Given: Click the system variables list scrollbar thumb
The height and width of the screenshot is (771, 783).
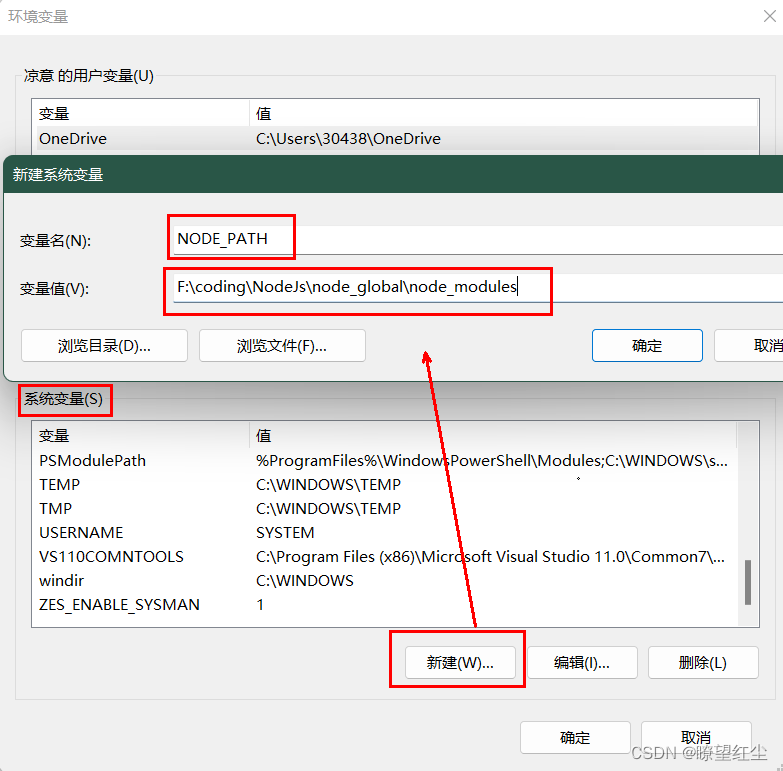Looking at the screenshot, I should 748,582.
